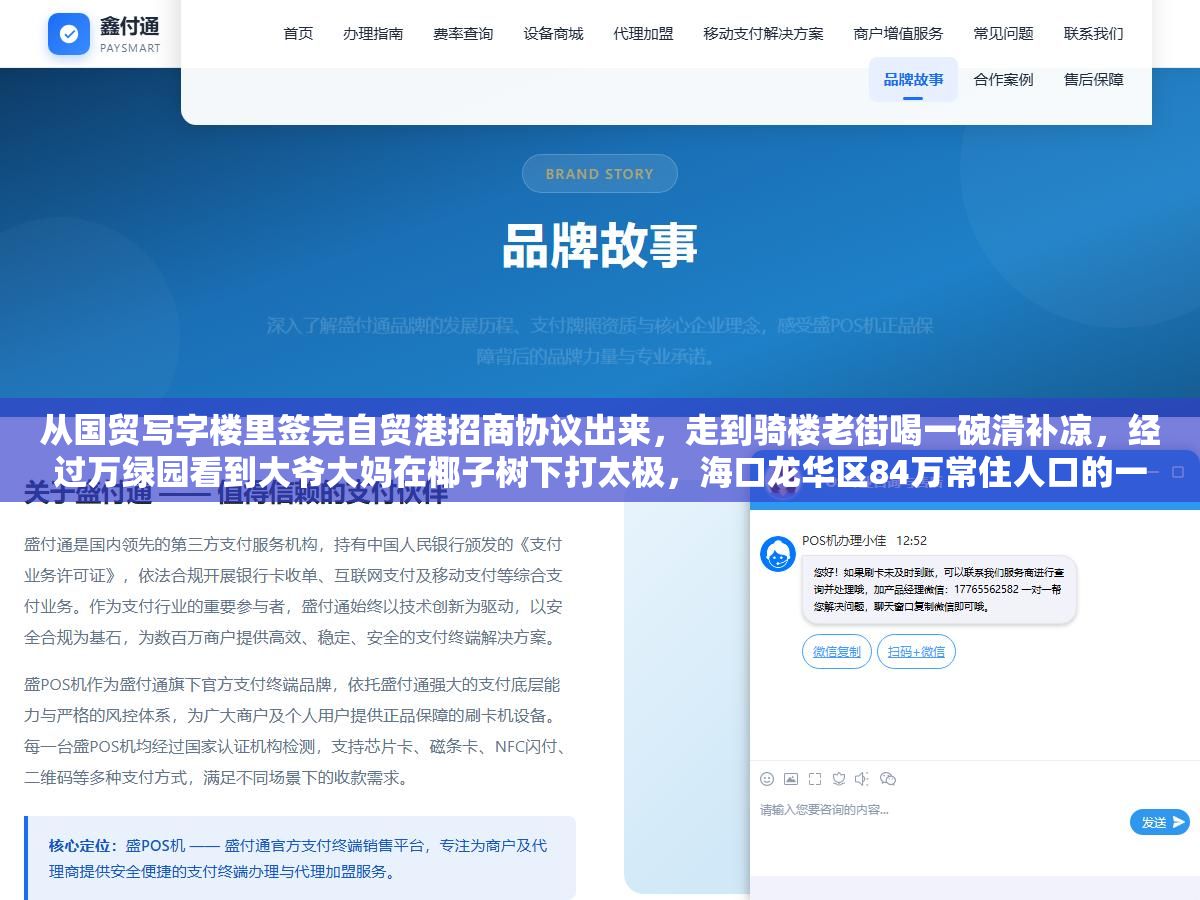1200x900 pixels.
Task: Maximize the chat widget window
Action: pos(1178,471)
